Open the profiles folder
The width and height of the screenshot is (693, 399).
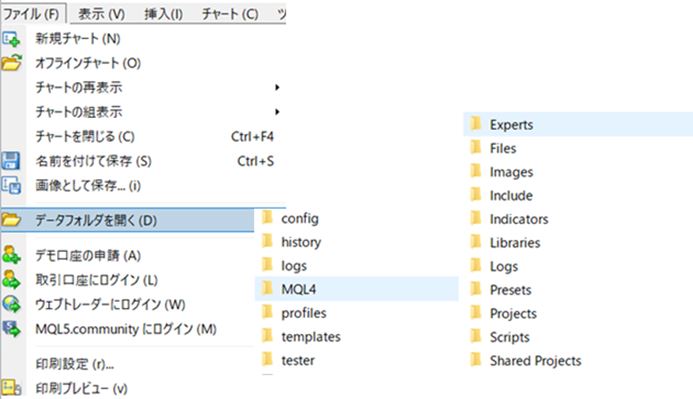304,313
